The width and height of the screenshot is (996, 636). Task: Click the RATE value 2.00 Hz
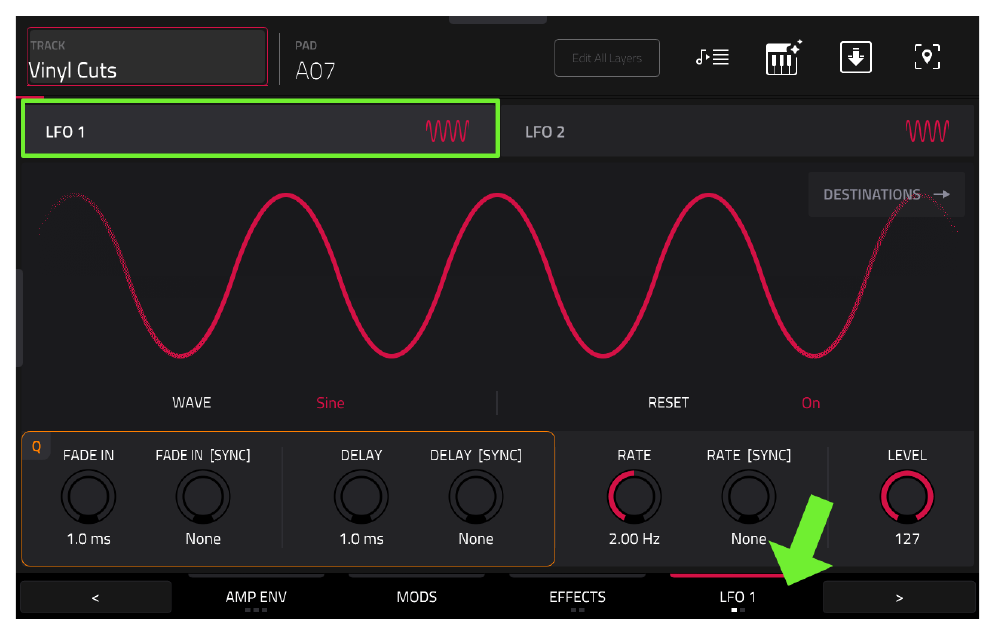[x=634, y=539]
